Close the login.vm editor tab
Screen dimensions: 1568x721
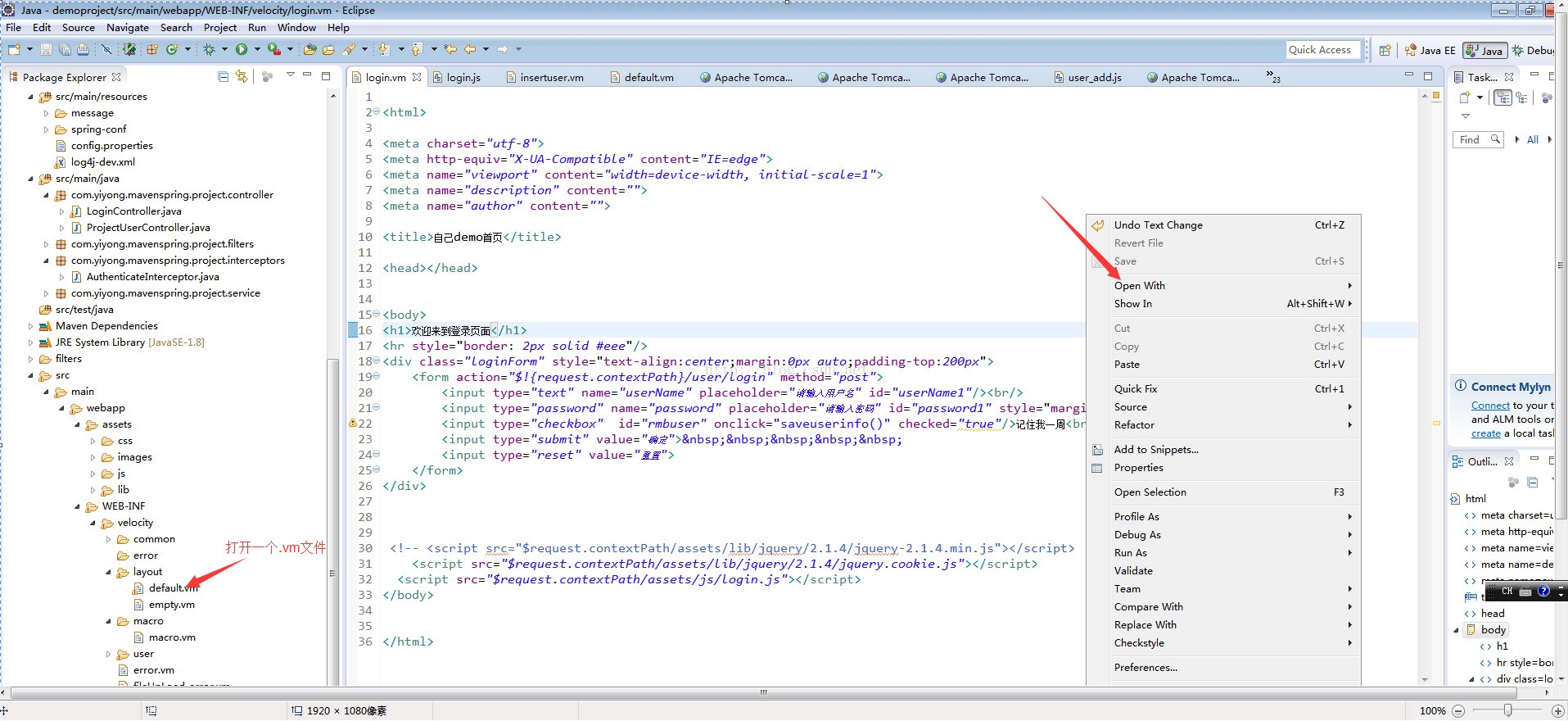tap(417, 77)
